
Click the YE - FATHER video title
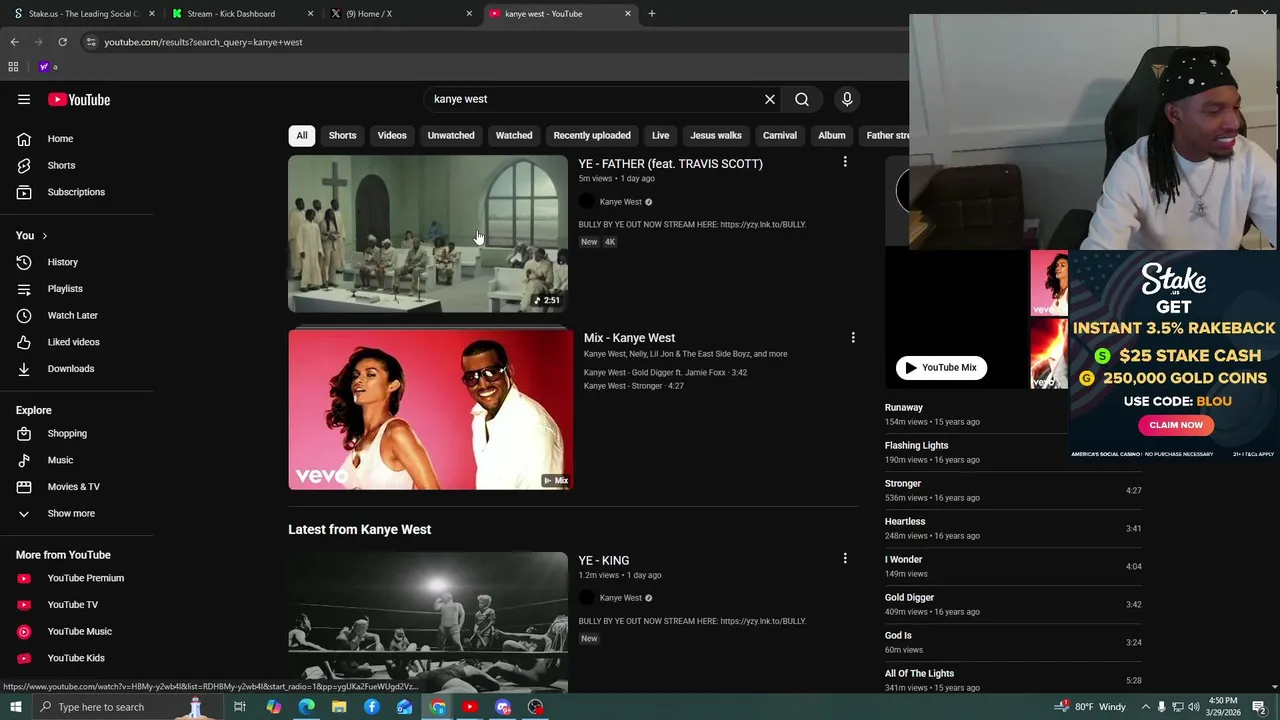pos(670,164)
